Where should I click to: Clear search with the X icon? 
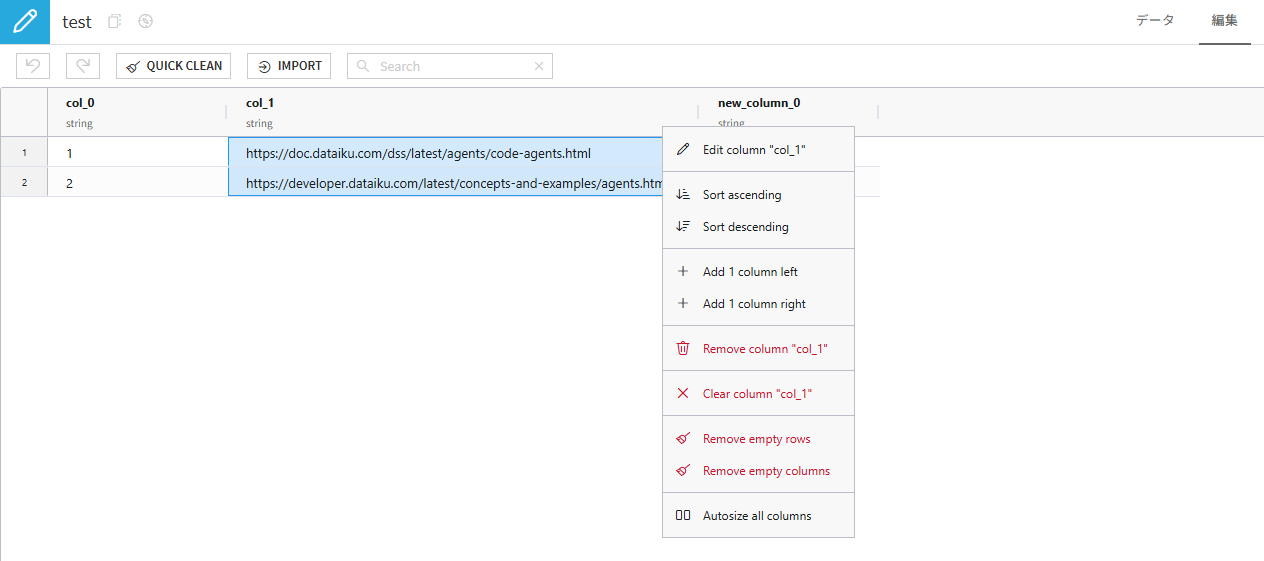click(539, 66)
